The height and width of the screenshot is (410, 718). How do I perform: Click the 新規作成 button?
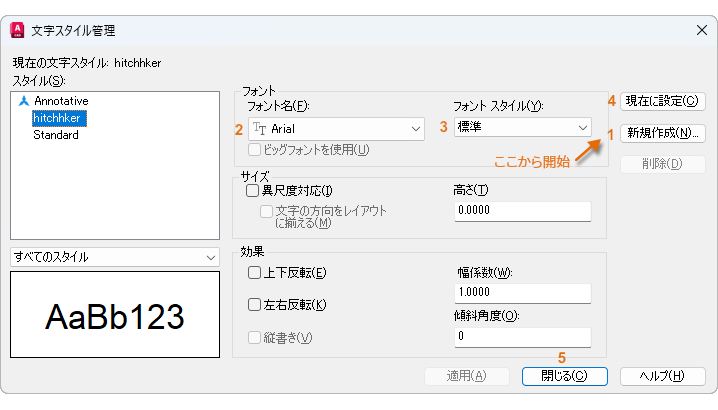[x=664, y=132]
